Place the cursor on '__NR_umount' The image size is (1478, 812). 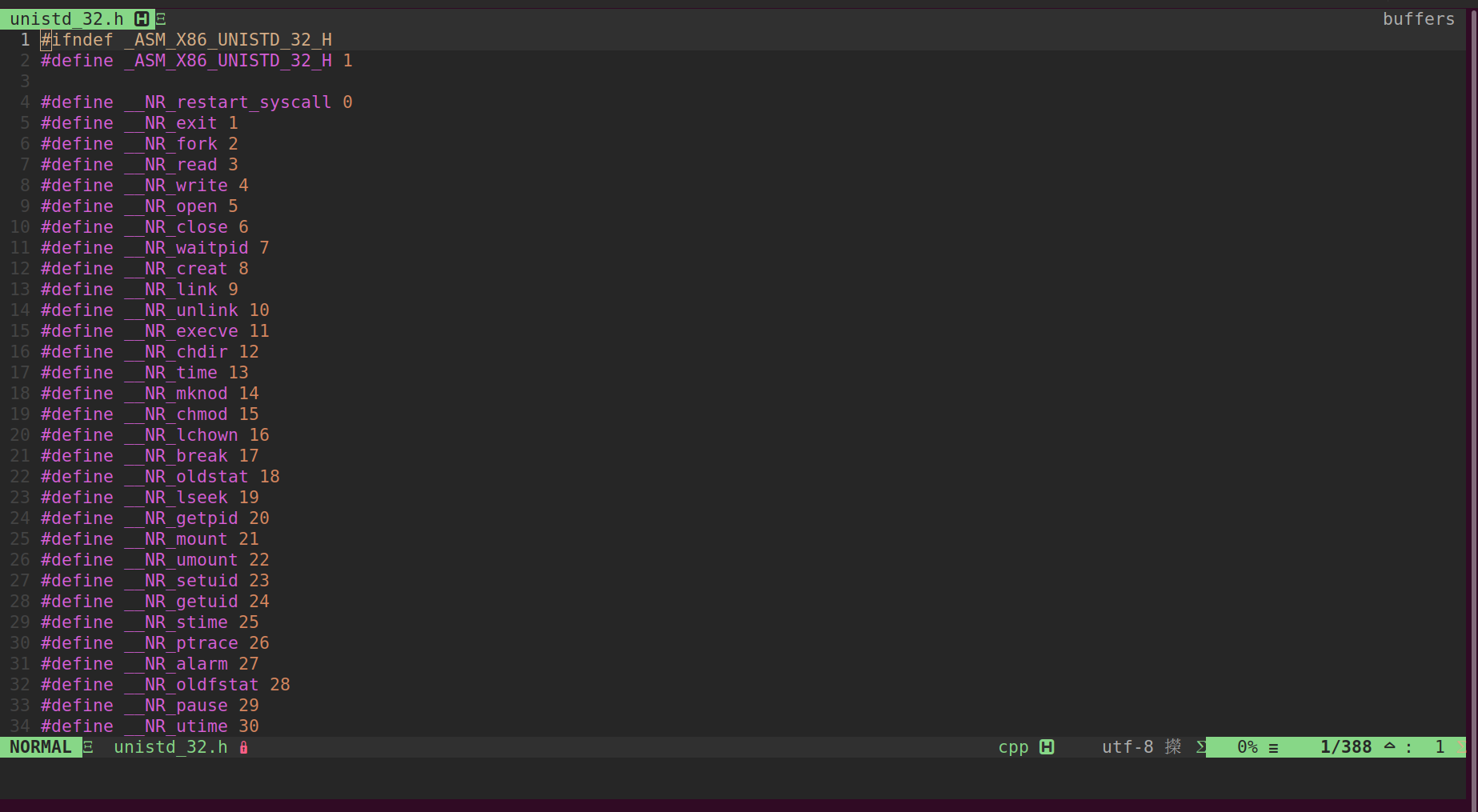[181, 560]
